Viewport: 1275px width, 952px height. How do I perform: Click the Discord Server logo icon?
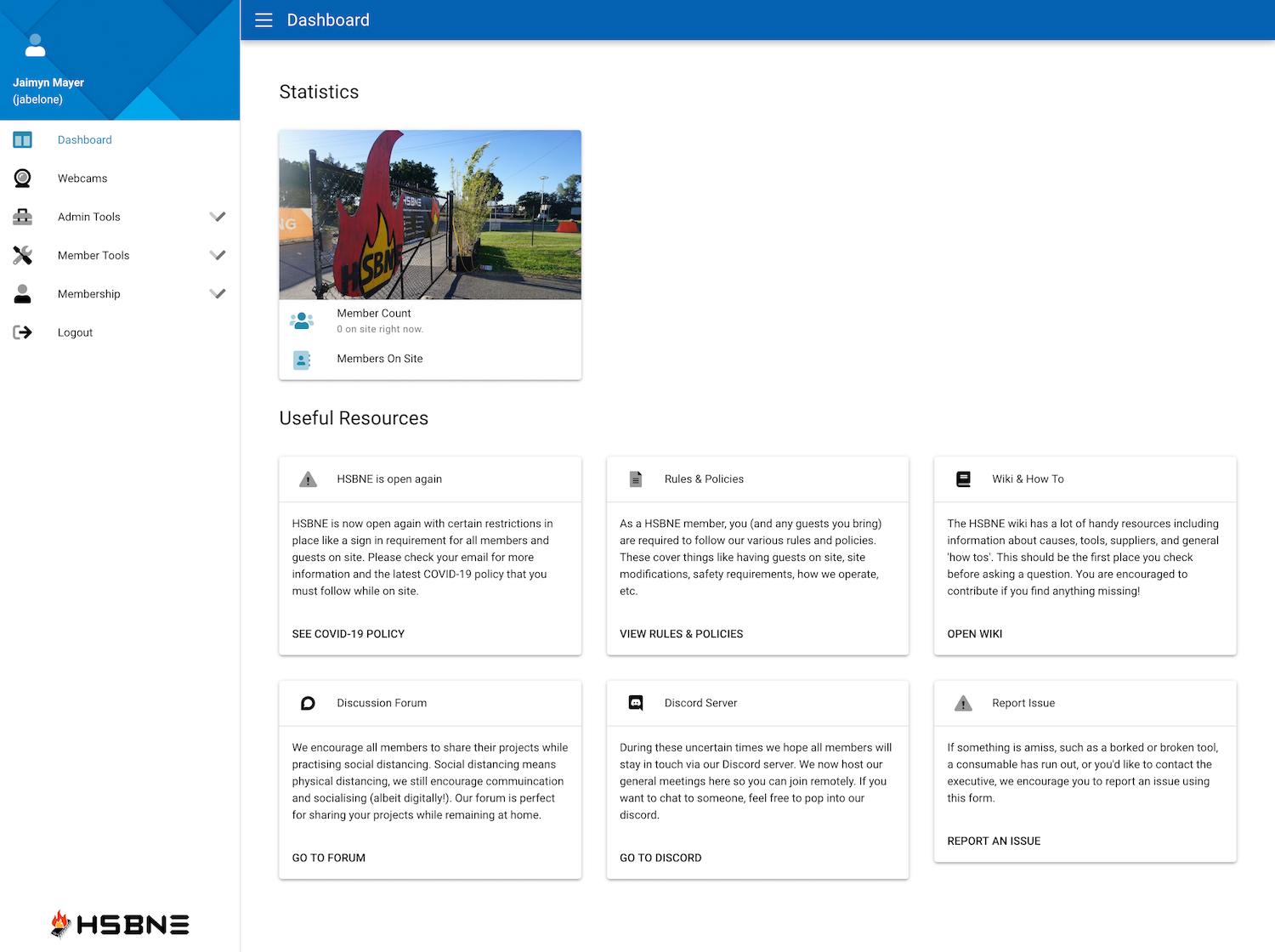636,703
